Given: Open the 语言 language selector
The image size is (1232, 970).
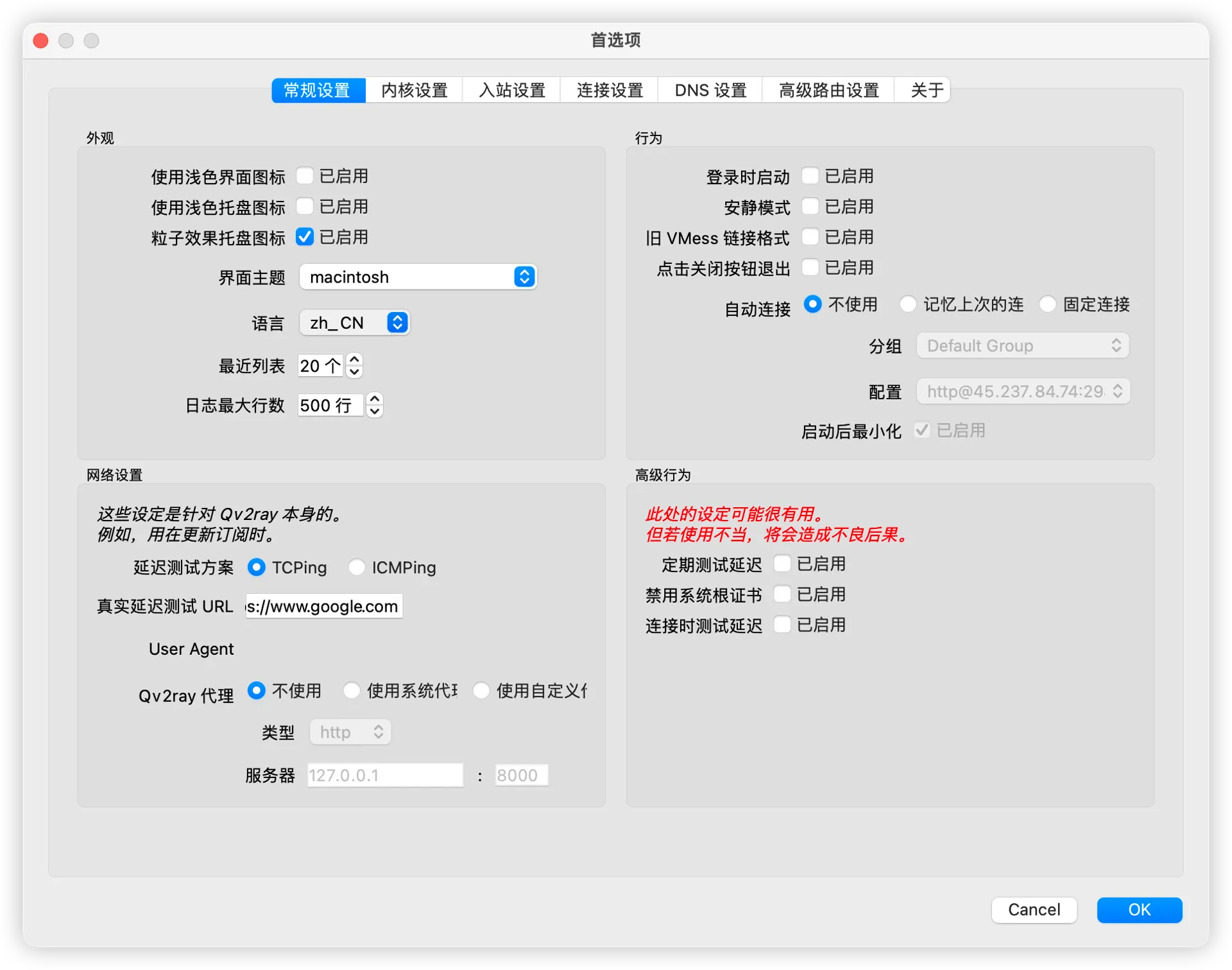Looking at the screenshot, I should (354, 322).
